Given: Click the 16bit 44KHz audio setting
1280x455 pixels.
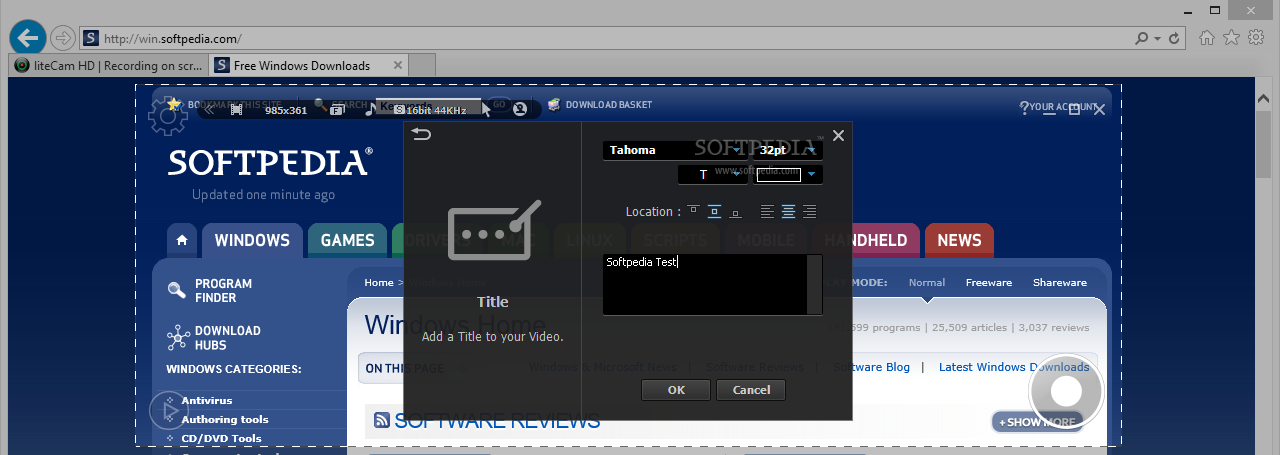Looking at the screenshot, I should (431, 110).
